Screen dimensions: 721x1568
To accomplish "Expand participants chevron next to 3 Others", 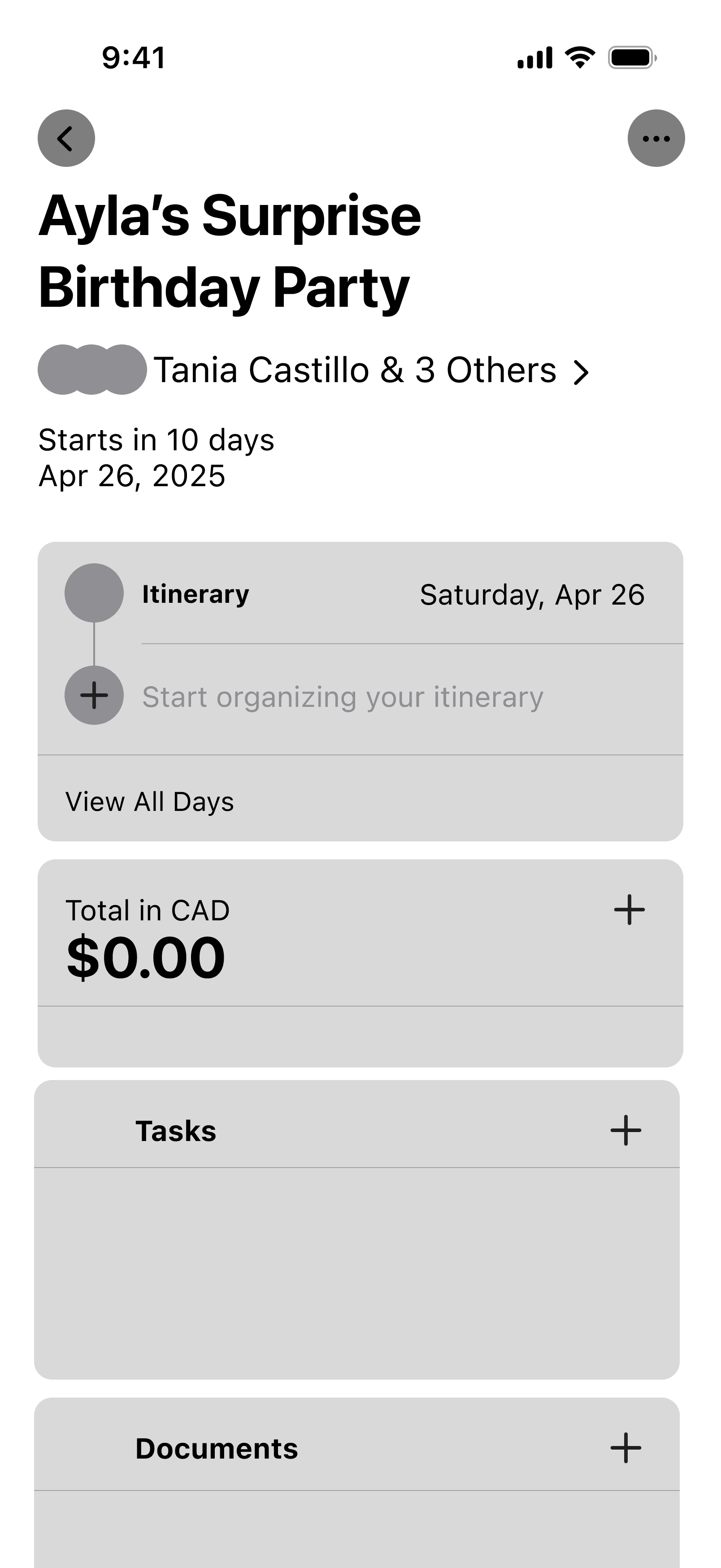I will (581, 372).
